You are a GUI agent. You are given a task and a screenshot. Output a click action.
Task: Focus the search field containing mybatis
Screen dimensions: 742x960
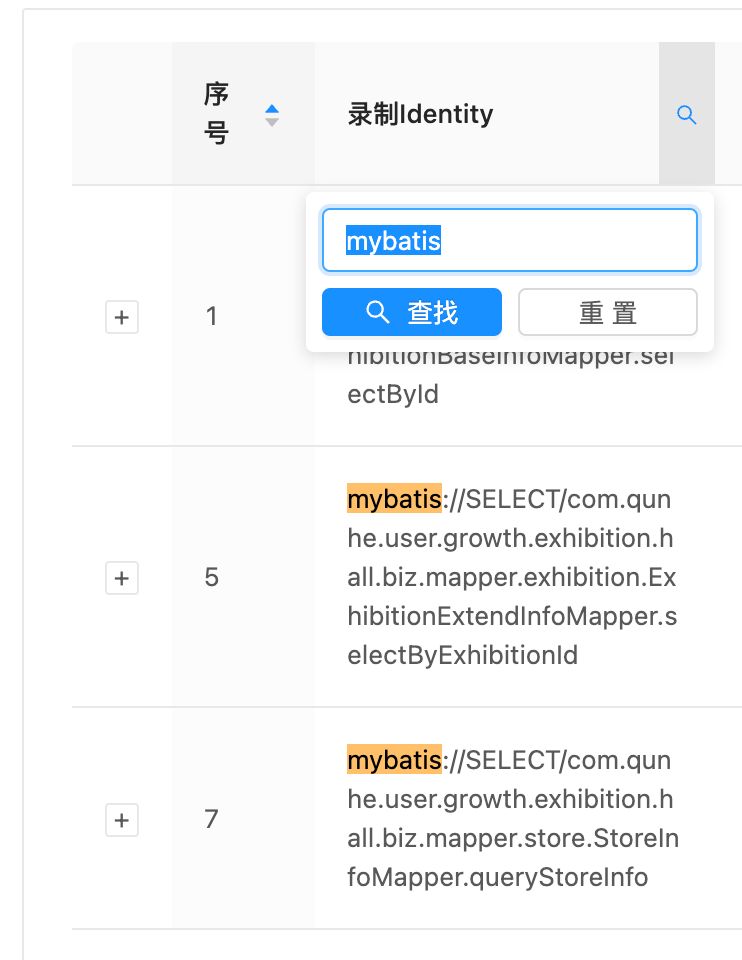tap(509, 240)
